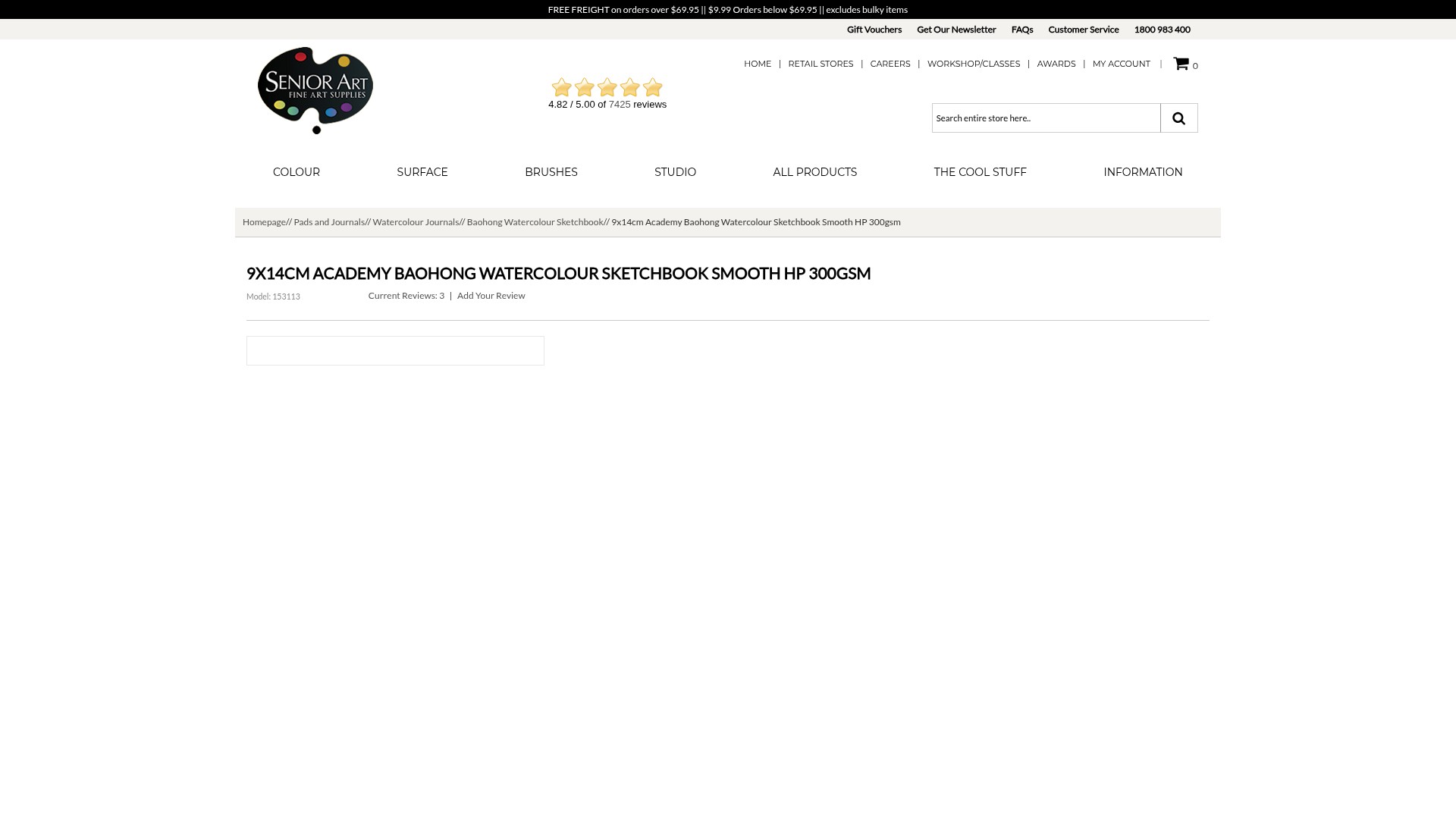The width and height of the screenshot is (1456, 819).
Task: Open THE COOL STUFF menu
Action: click(x=981, y=172)
